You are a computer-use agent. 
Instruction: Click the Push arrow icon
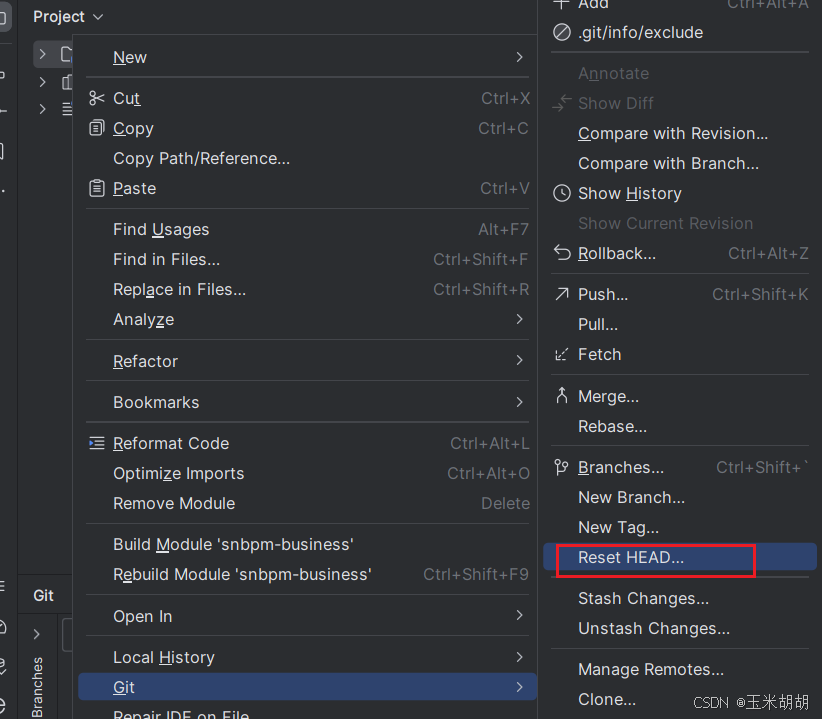(562, 294)
